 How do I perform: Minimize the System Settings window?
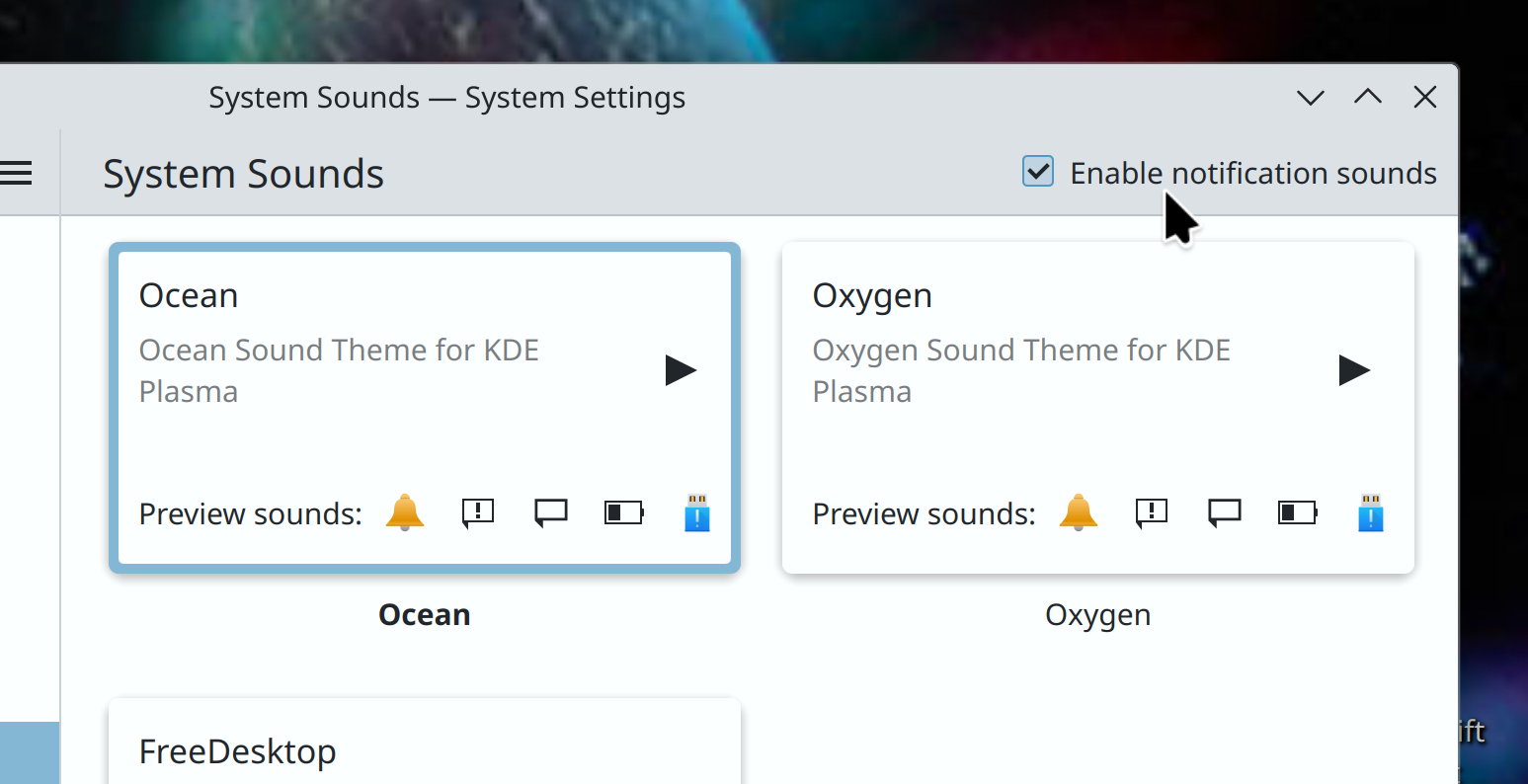tap(1311, 97)
